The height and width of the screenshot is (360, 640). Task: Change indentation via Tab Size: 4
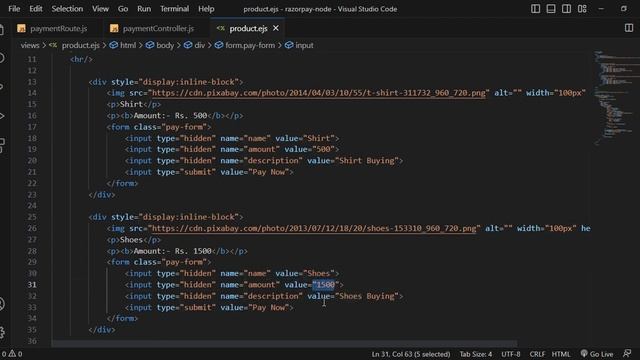(x=476, y=354)
